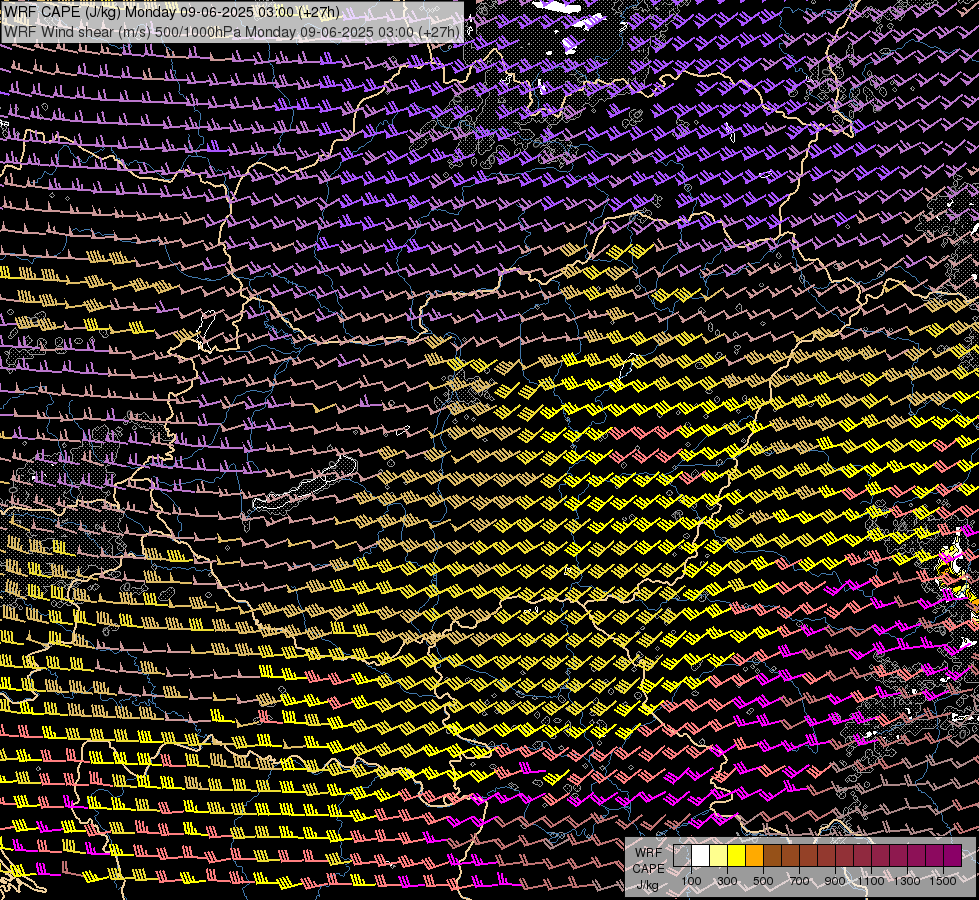Click the legend value 1500
This screenshot has width=979, height=900.
943,881
